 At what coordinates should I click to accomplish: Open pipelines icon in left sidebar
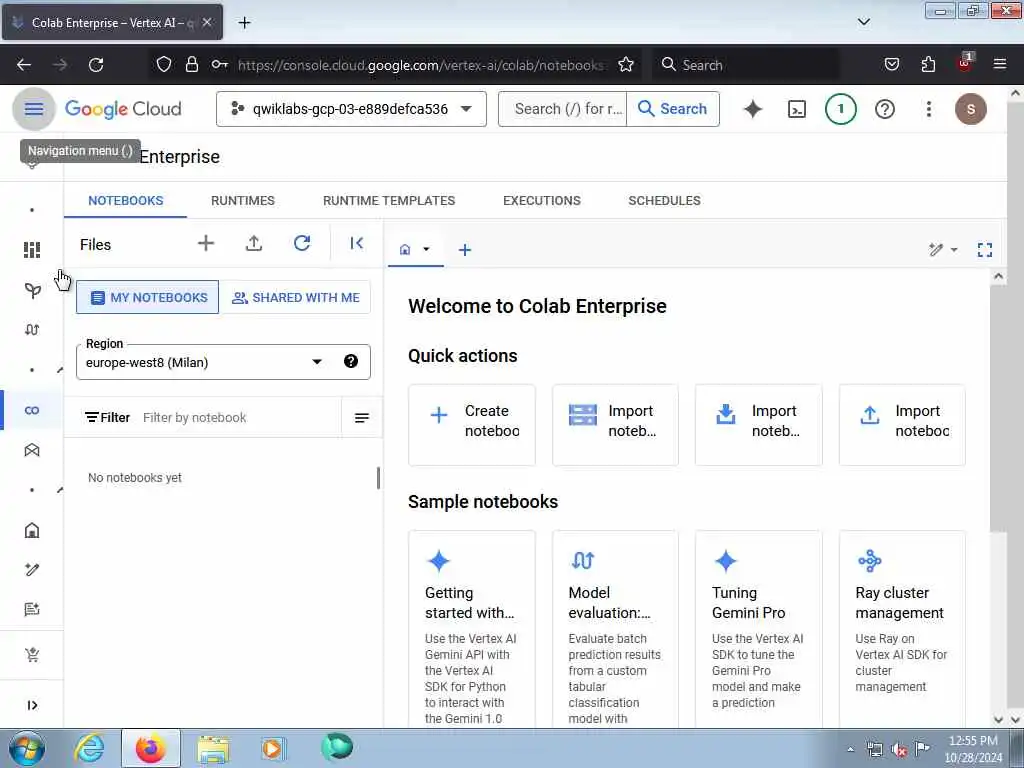[x=32, y=330]
